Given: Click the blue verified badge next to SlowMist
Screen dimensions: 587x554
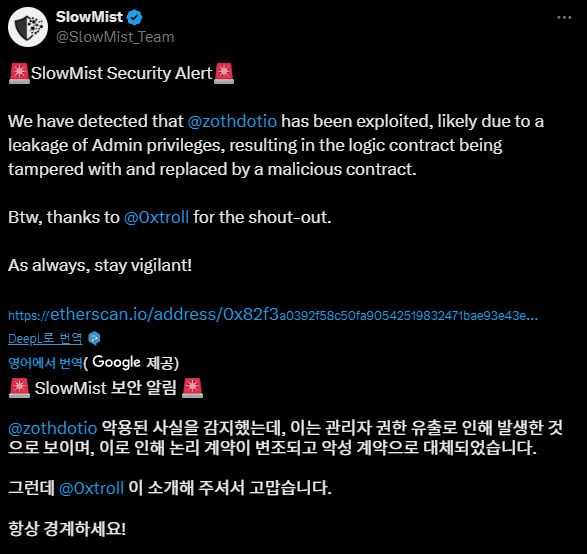Looking at the screenshot, I should (x=134, y=17).
